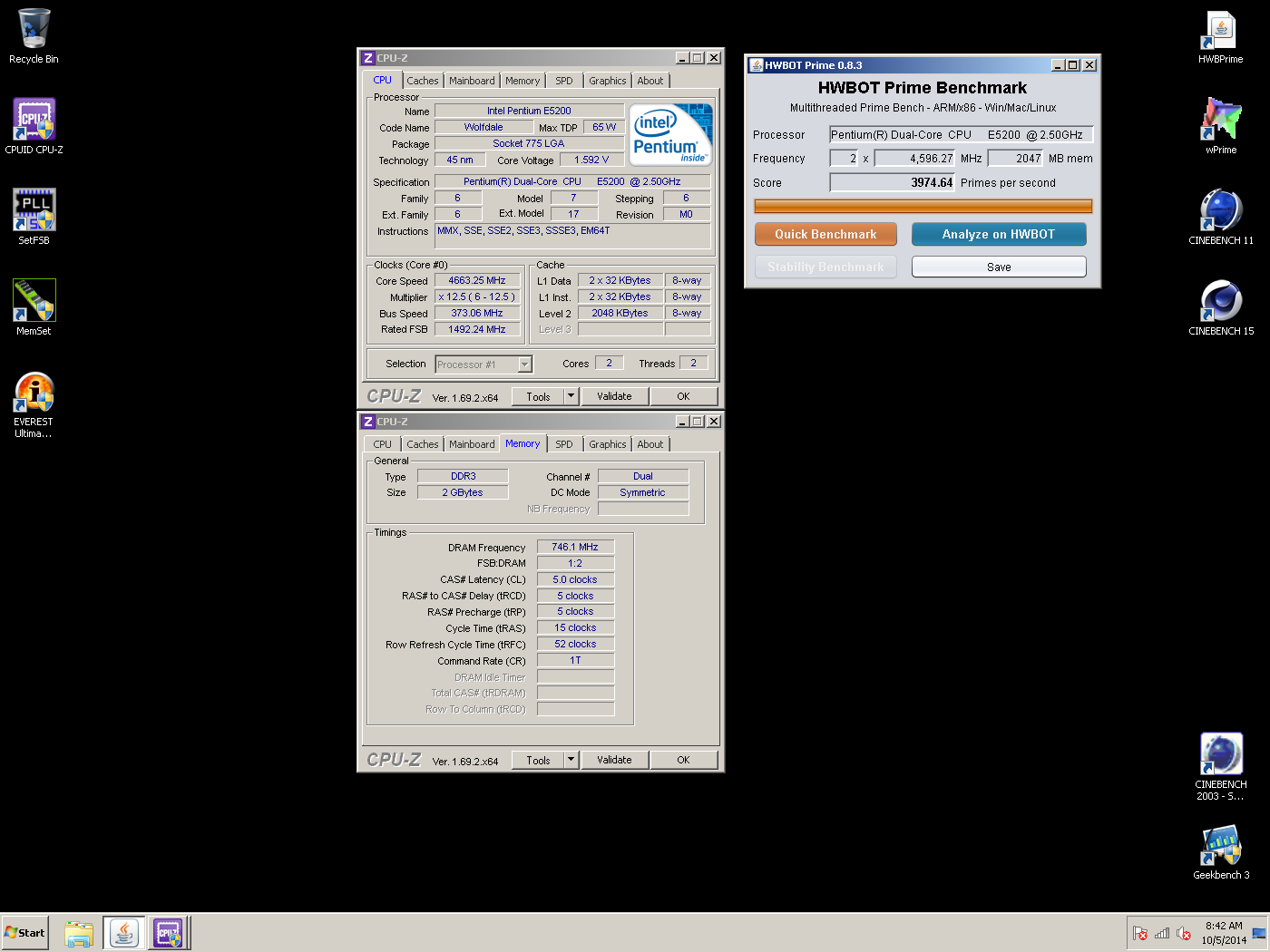
Task: Open the Geekbench 3 desktop shortcut
Action: [x=1221, y=852]
